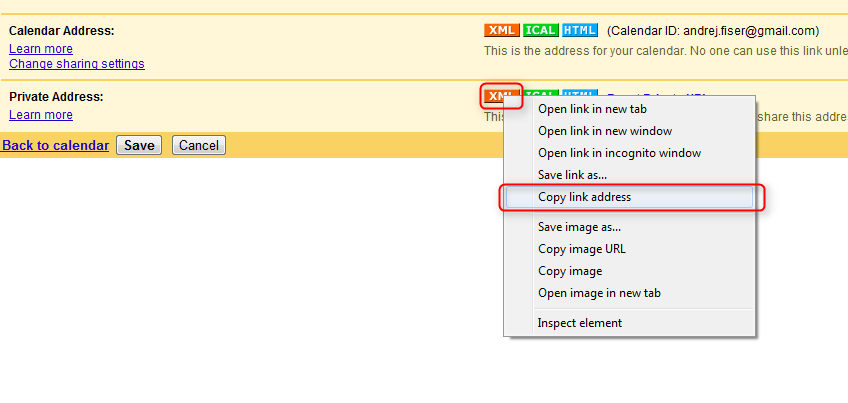This screenshot has height=403, width=848.
Task: Open Learn more under Private Address
Action: (x=41, y=115)
